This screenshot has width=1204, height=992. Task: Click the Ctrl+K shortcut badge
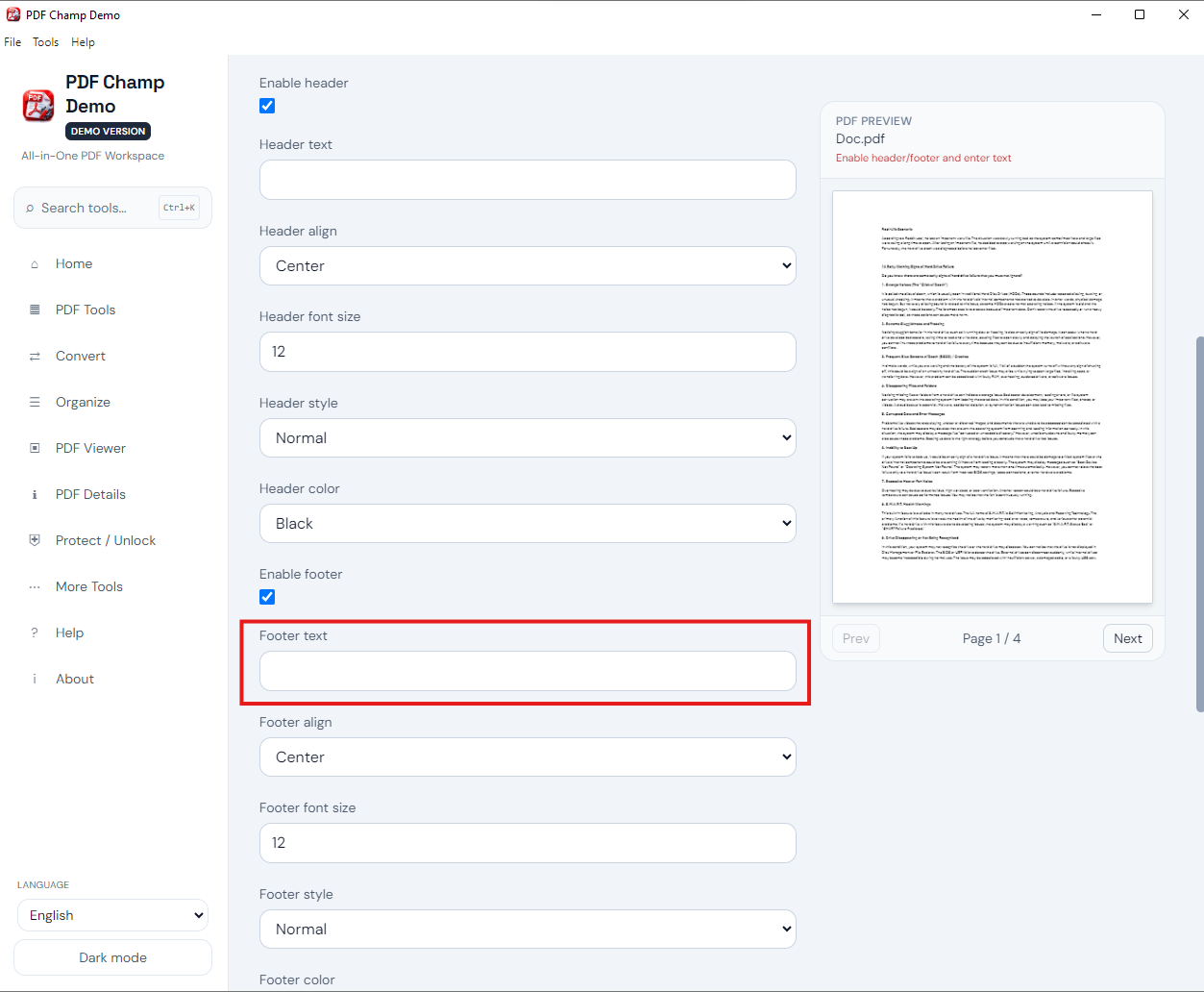pyautogui.click(x=179, y=208)
